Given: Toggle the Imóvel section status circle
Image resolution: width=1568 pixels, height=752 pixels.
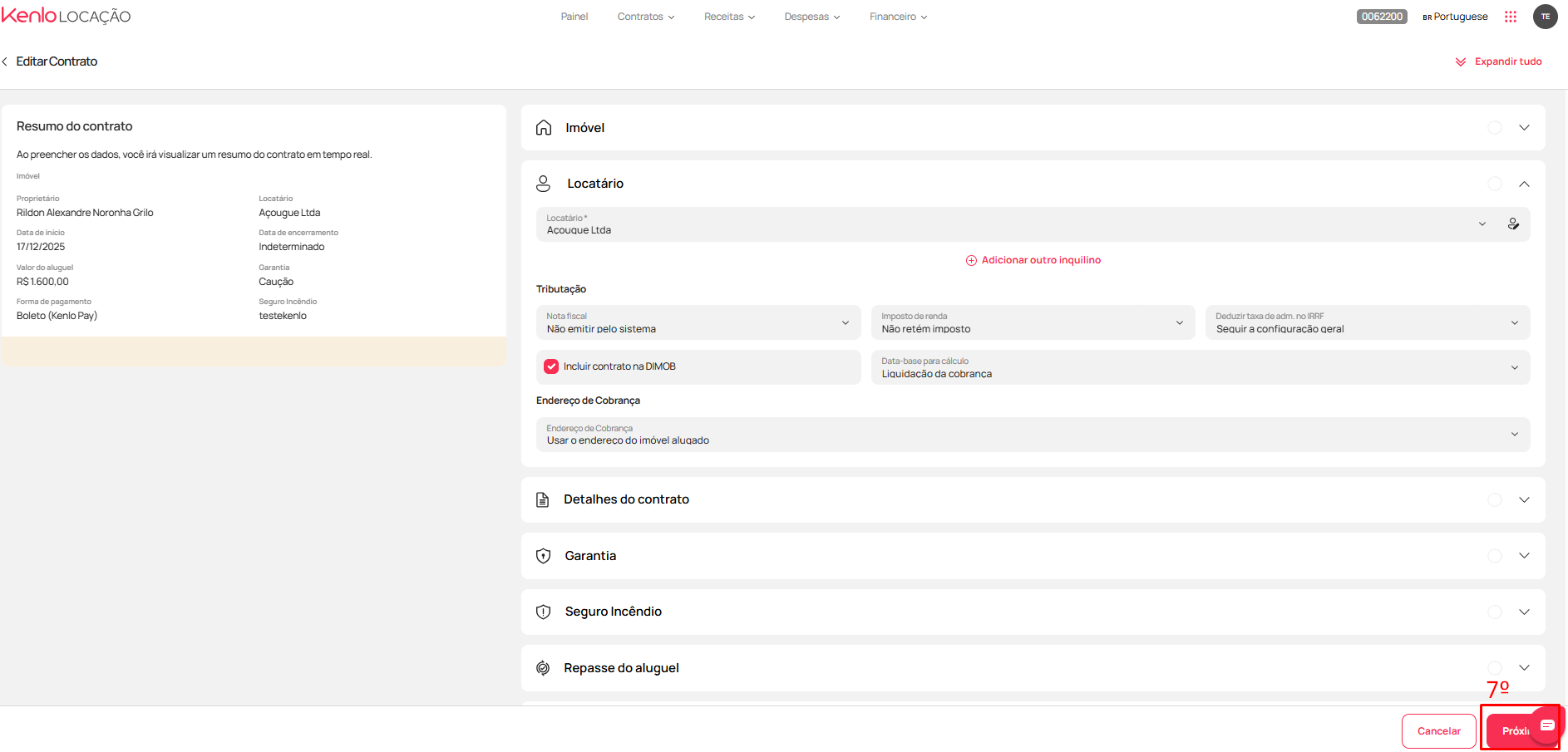Looking at the screenshot, I should pyautogui.click(x=1495, y=127).
